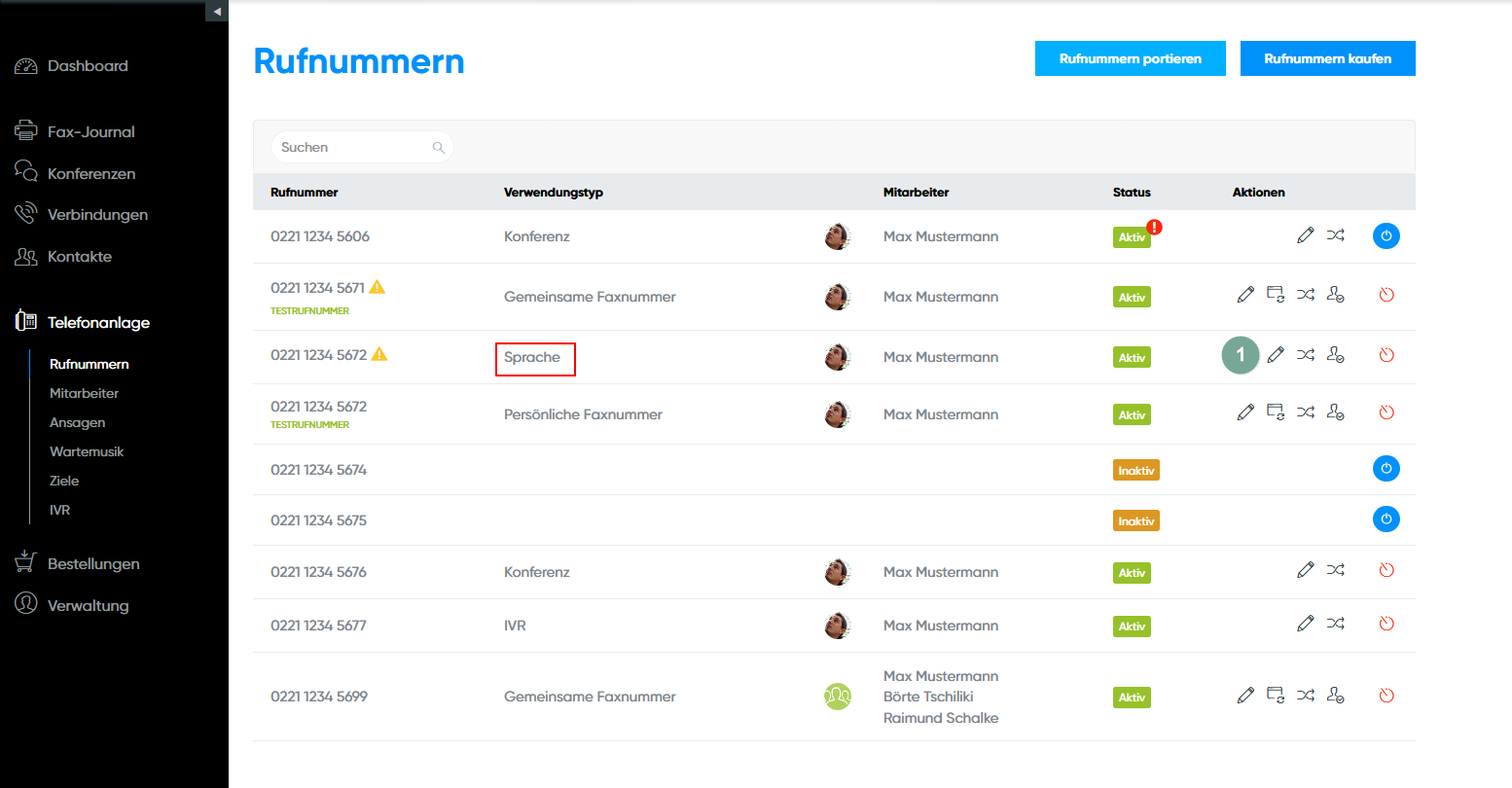Collapse the Telefonanlage menu section

pyautogui.click(x=98, y=322)
